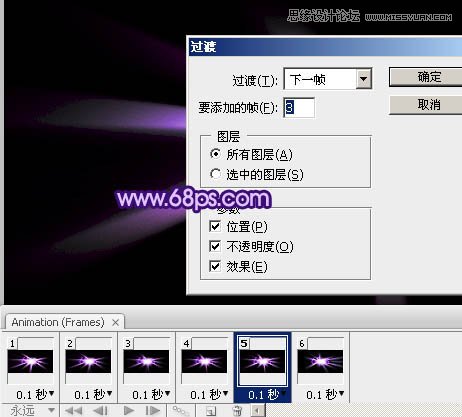Open the looping option 永远 dropdown
Screen dimensions: 462x417
coord(51,410)
